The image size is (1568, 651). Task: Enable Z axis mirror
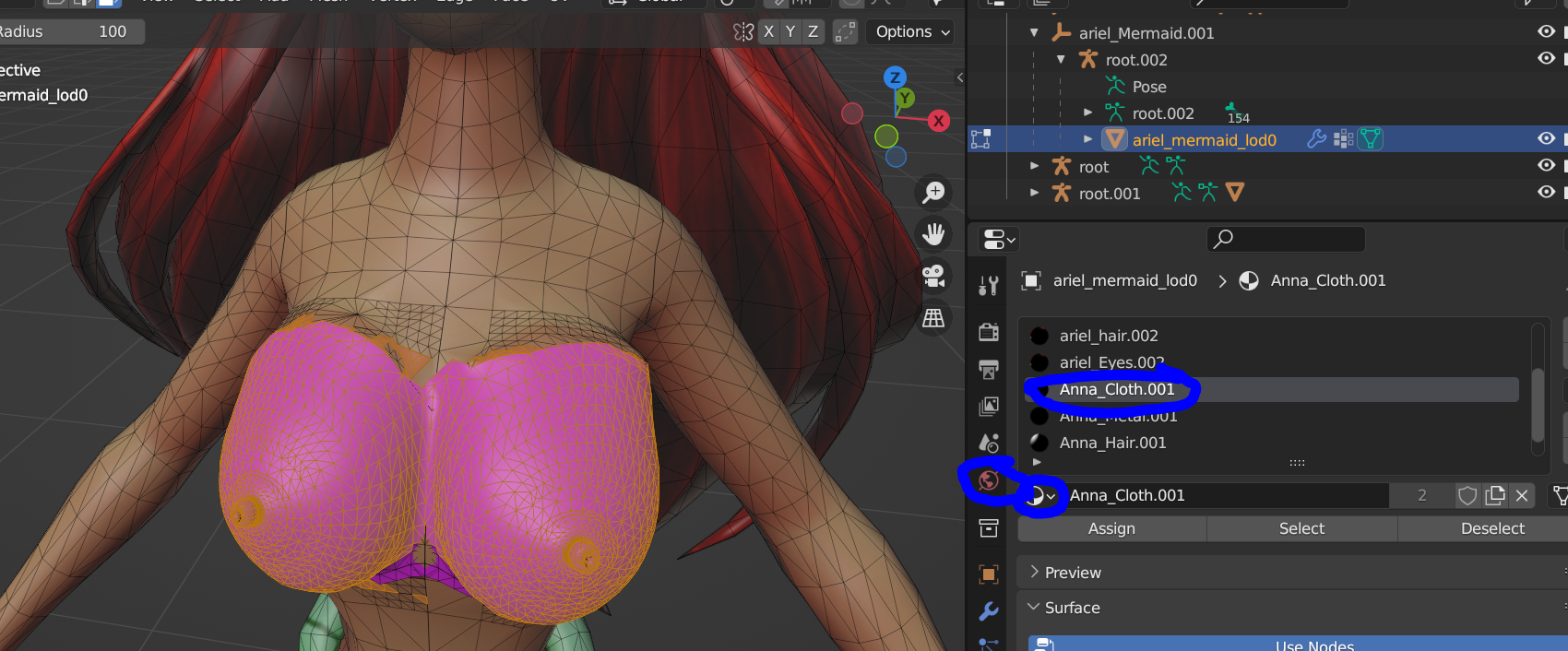813,31
